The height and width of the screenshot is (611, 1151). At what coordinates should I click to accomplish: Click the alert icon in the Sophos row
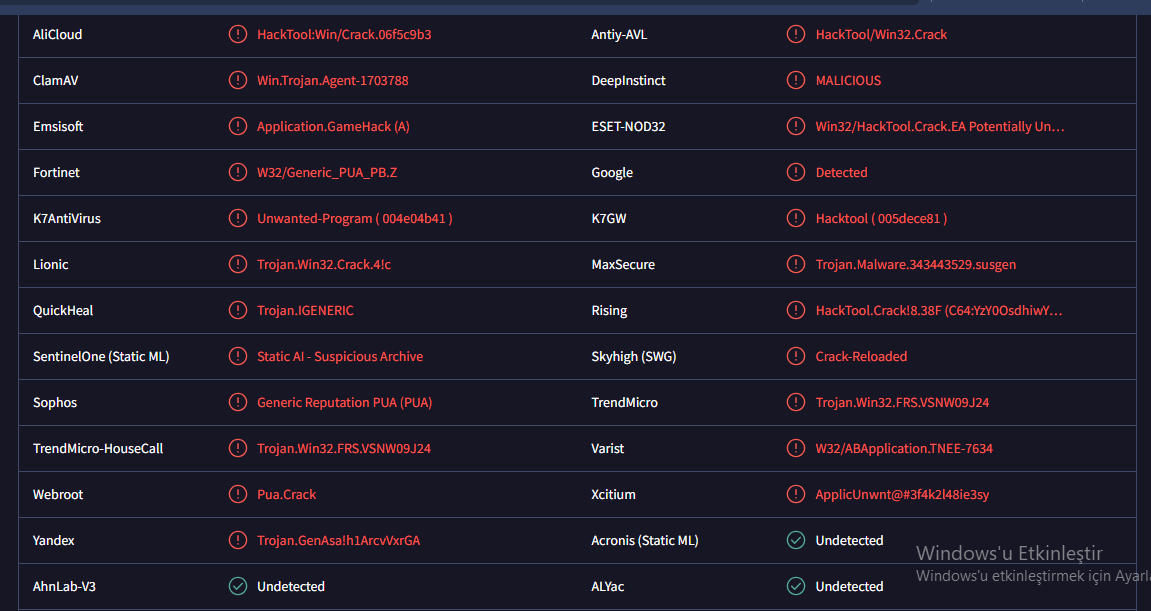tap(238, 402)
